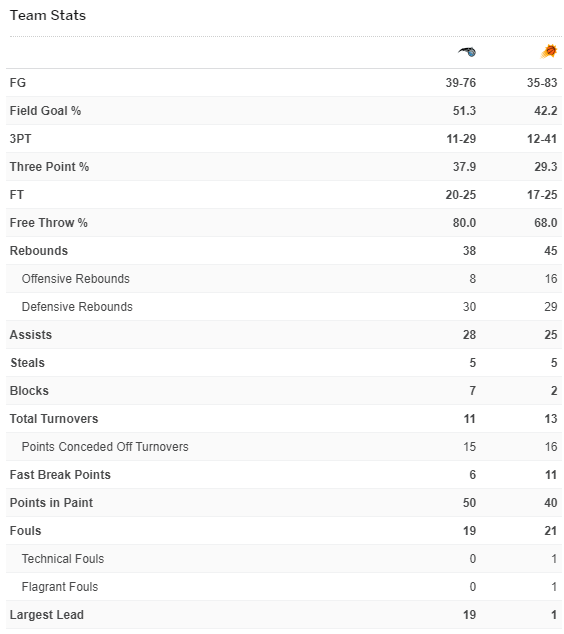
Task: Click the Largest Lead row label
Action: 47,615
